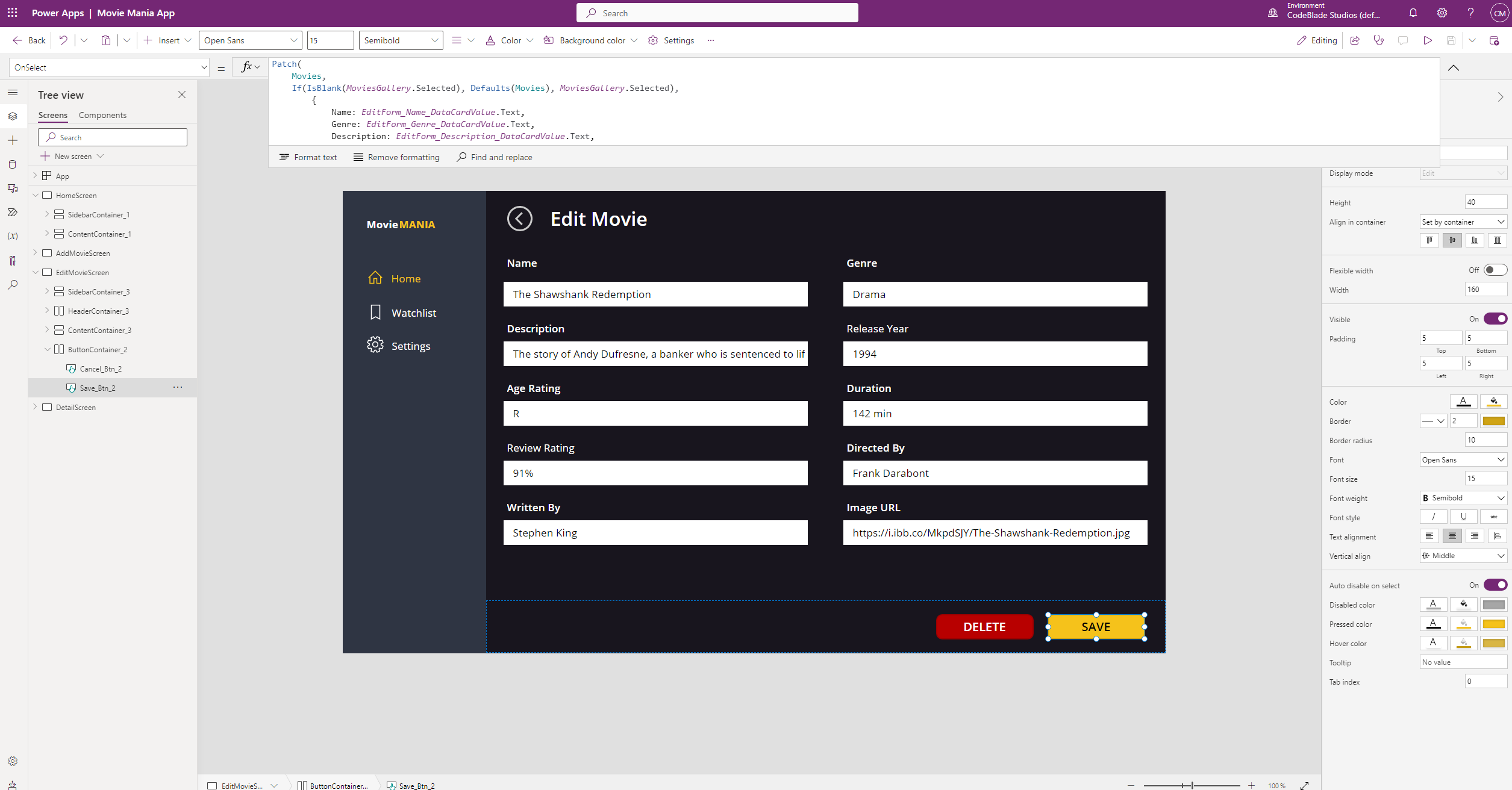Open the Media icon in left rail
Image resolution: width=1512 pixels, height=790 pixels.
(x=13, y=188)
